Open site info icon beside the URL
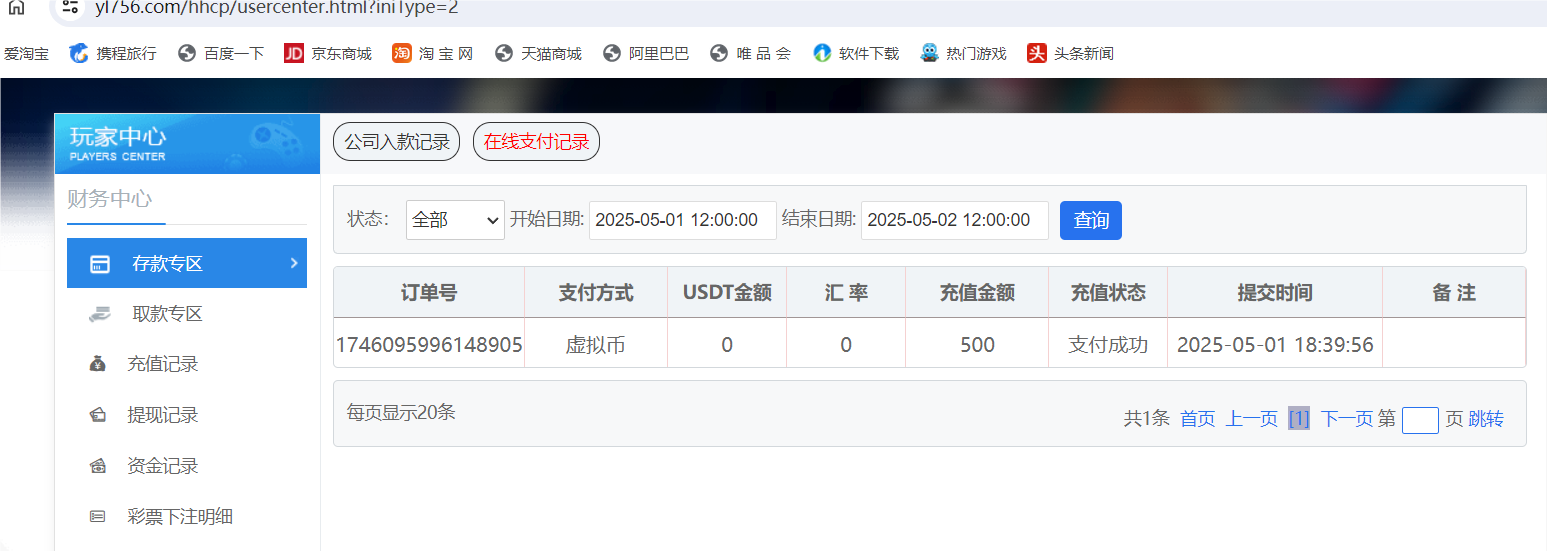This screenshot has width=1547, height=551. [70, 7]
